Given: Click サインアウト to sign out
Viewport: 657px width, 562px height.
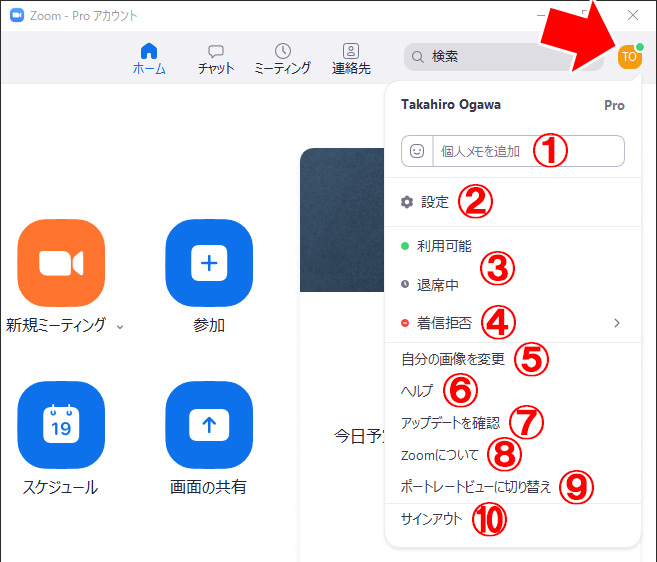Looking at the screenshot, I should tap(431, 519).
